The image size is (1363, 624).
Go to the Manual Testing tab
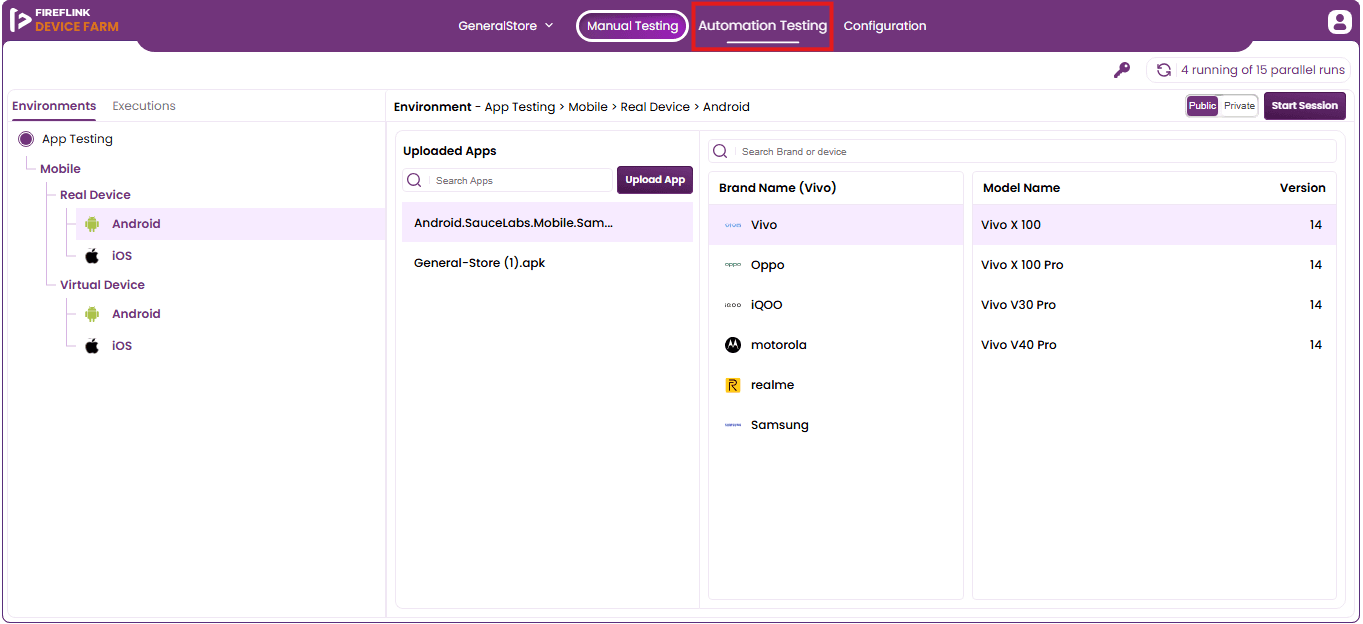pos(632,26)
